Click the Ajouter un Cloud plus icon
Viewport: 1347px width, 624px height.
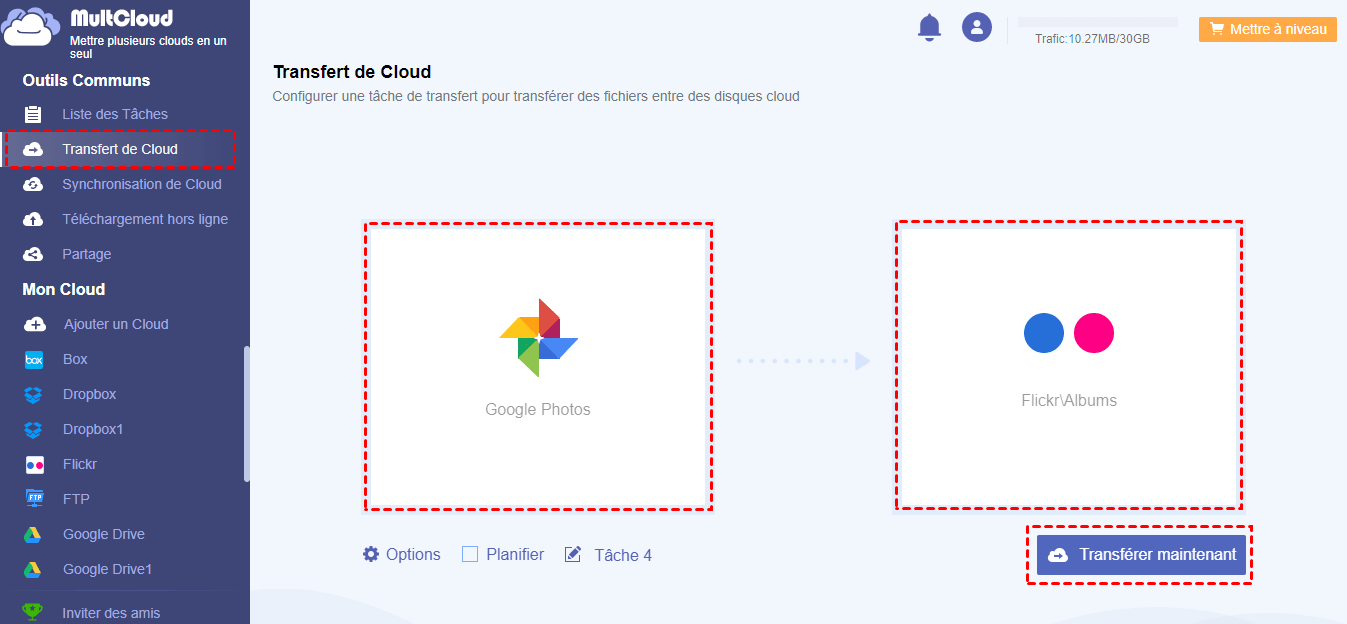click(x=34, y=324)
